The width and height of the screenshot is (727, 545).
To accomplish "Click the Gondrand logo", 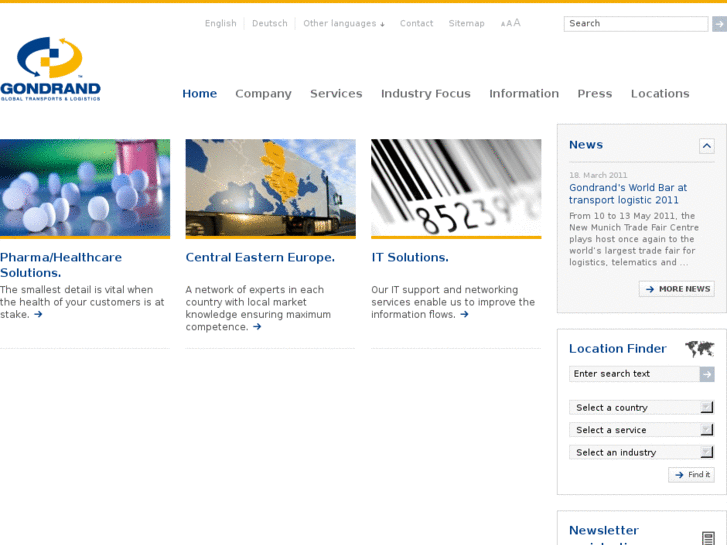I will (51, 69).
